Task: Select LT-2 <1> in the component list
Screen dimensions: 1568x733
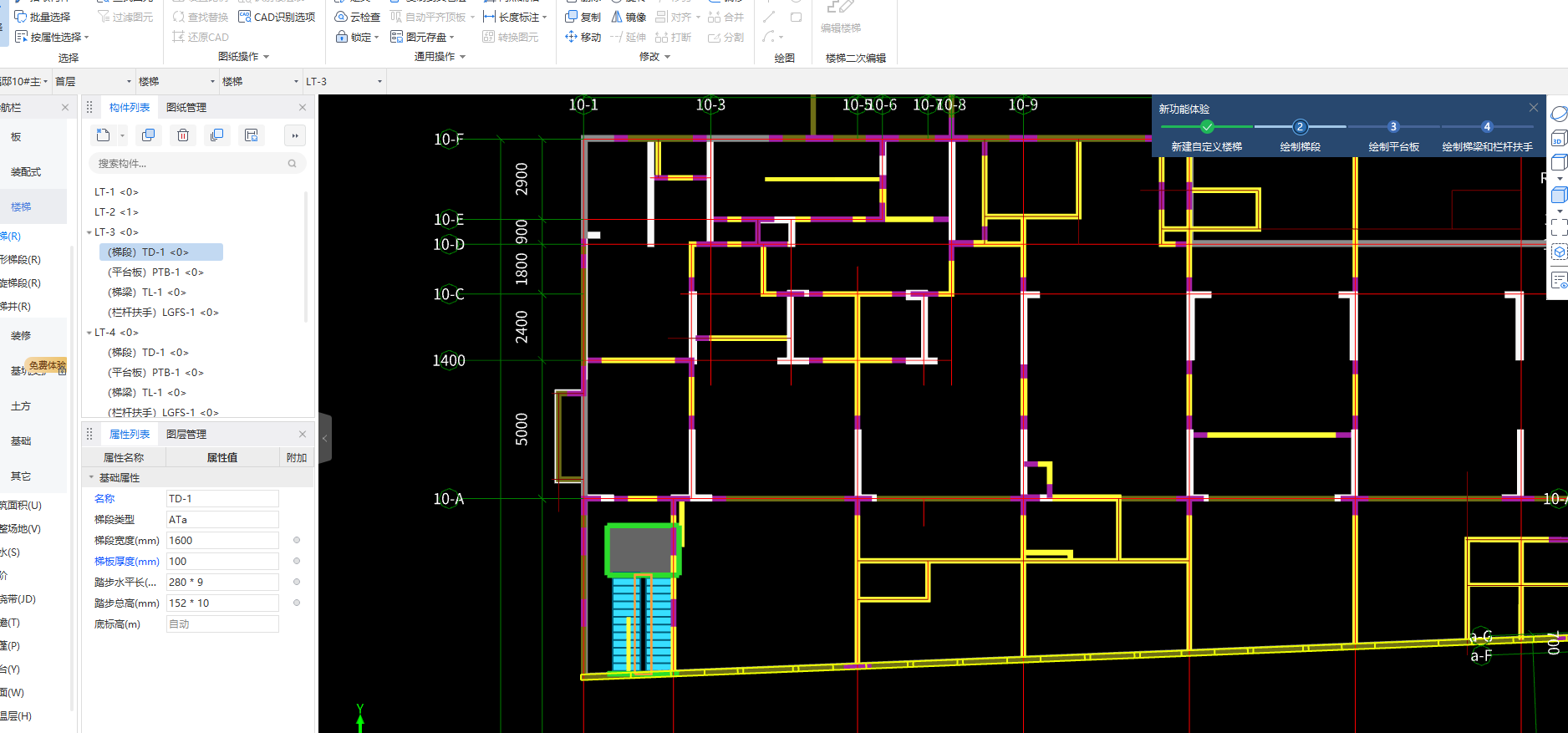Action: tap(116, 212)
